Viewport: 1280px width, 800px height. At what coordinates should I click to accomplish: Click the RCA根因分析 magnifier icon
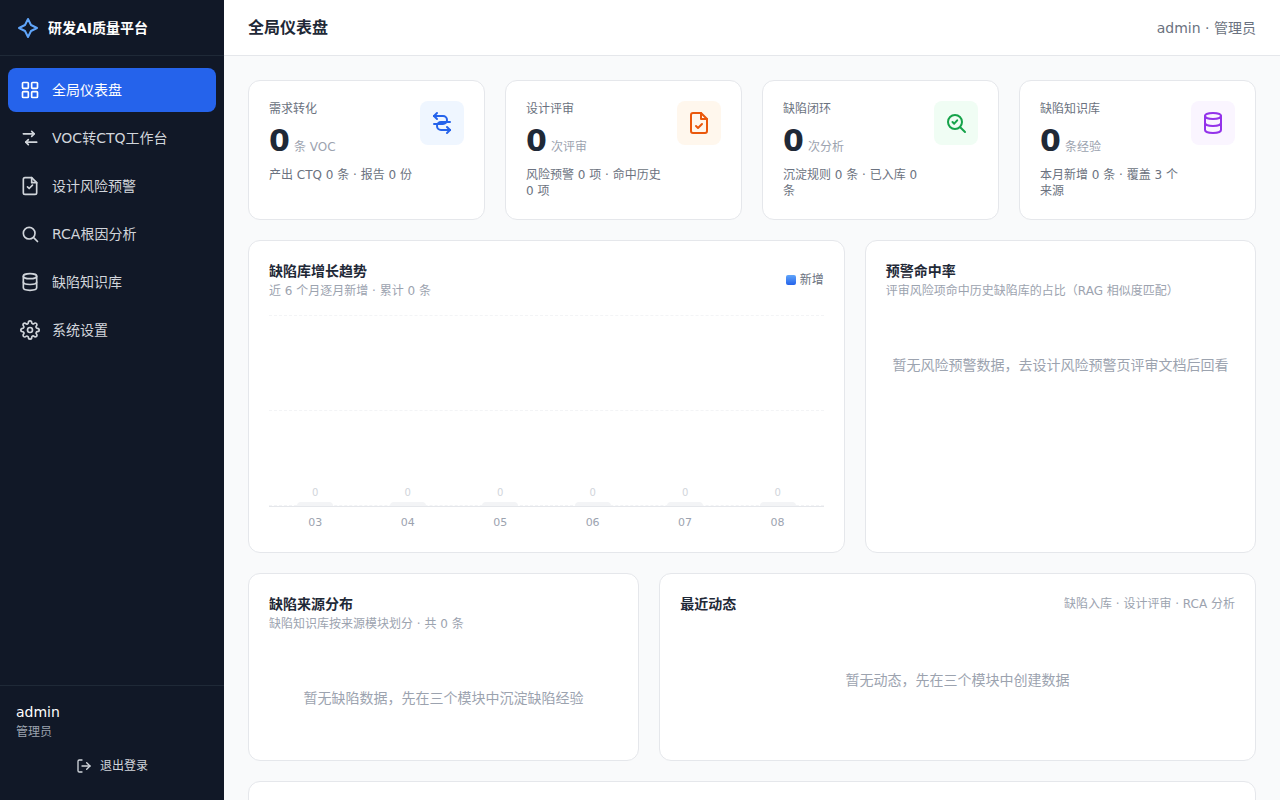tap(30, 234)
